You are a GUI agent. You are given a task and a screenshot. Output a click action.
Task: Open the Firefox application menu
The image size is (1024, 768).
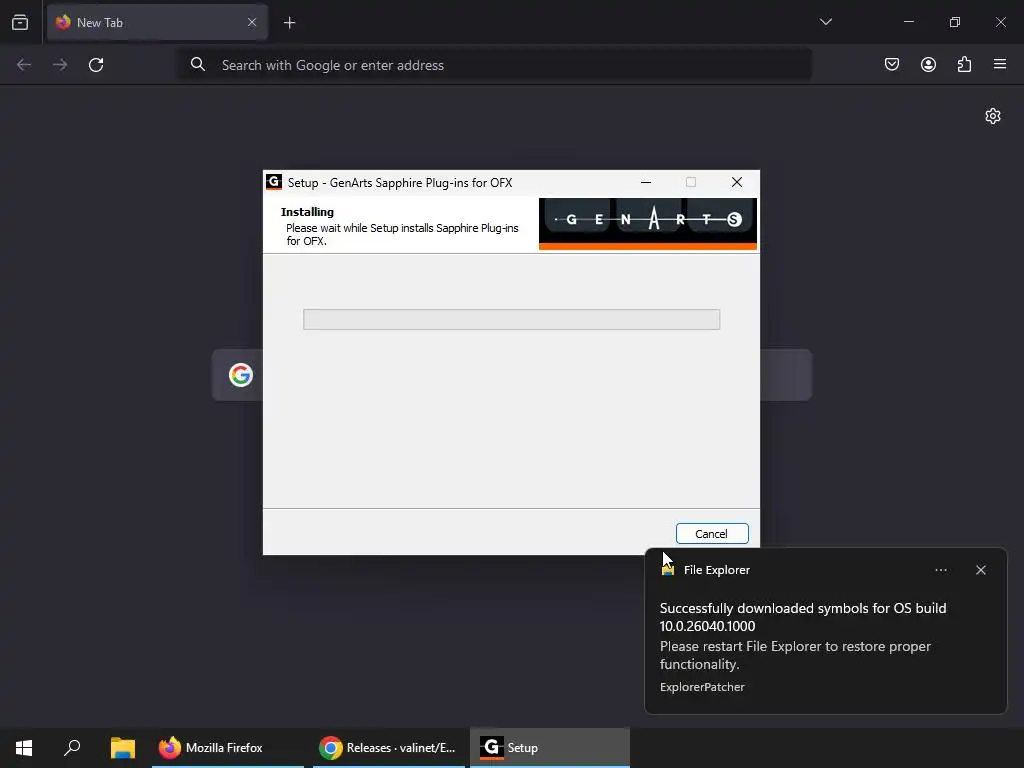click(x=1000, y=64)
